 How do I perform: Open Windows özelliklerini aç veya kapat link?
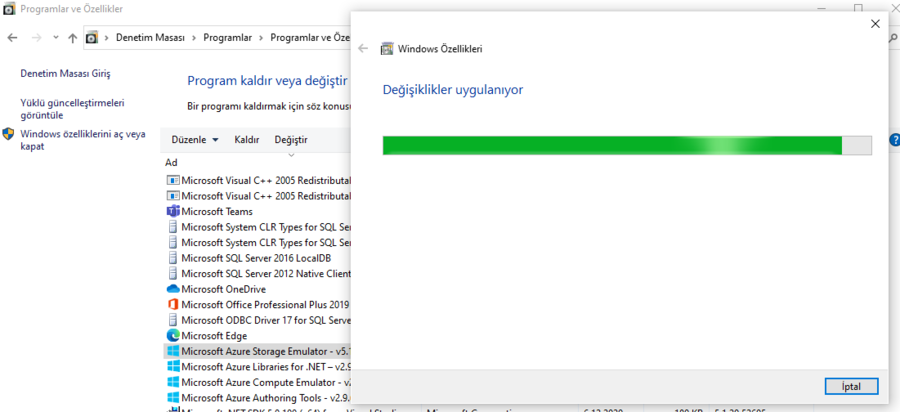pyautogui.click(x=83, y=140)
